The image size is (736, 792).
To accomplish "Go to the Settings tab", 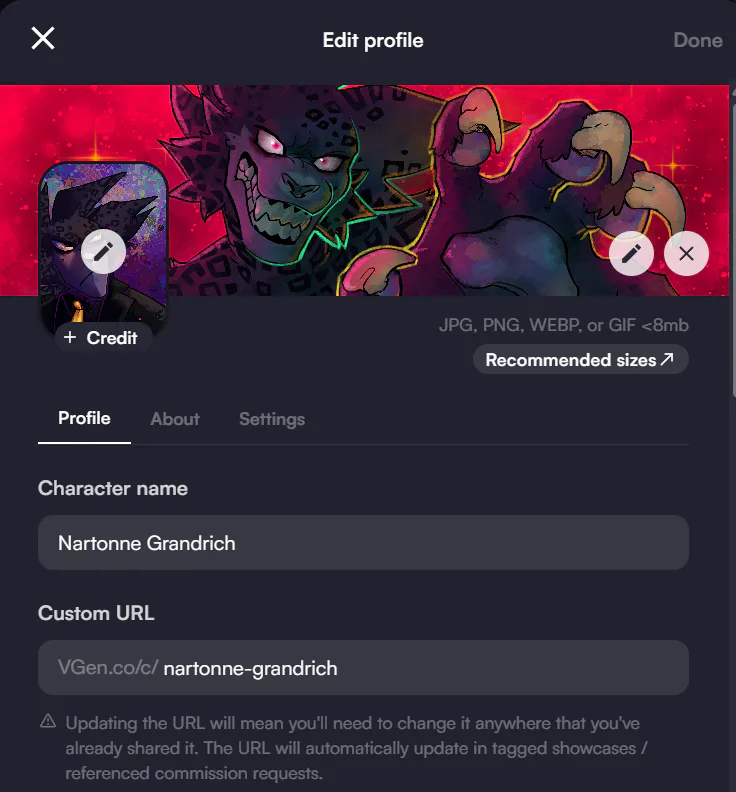I will coord(272,420).
